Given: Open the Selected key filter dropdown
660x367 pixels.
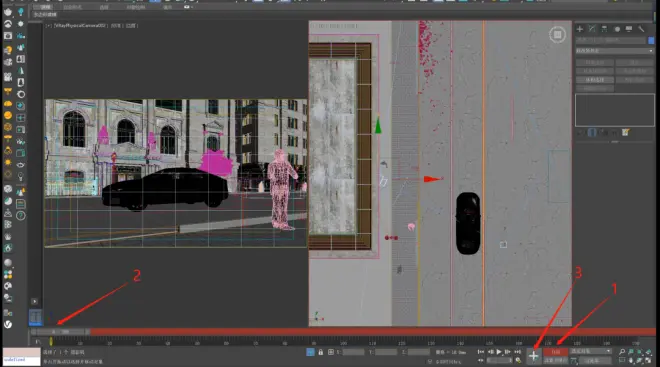Looking at the screenshot, I should [591, 351].
